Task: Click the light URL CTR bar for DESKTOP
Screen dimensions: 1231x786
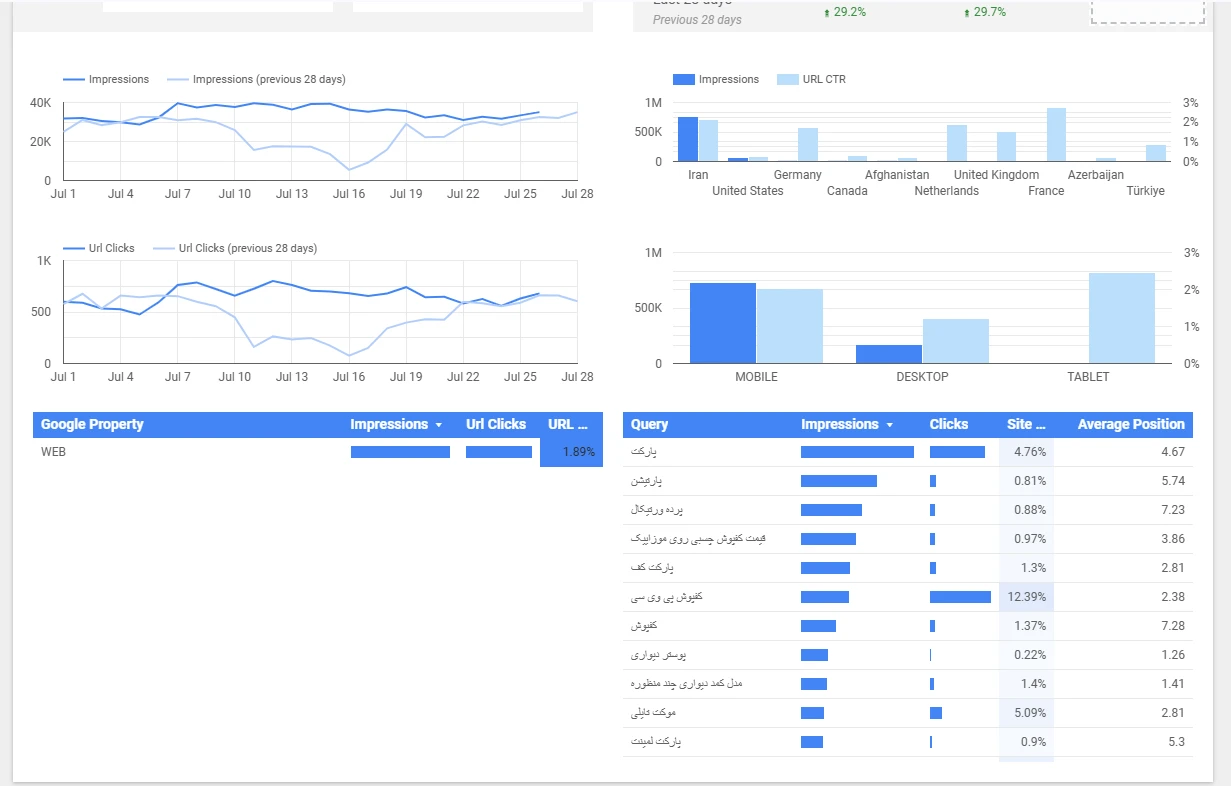Action: (956, 341)
